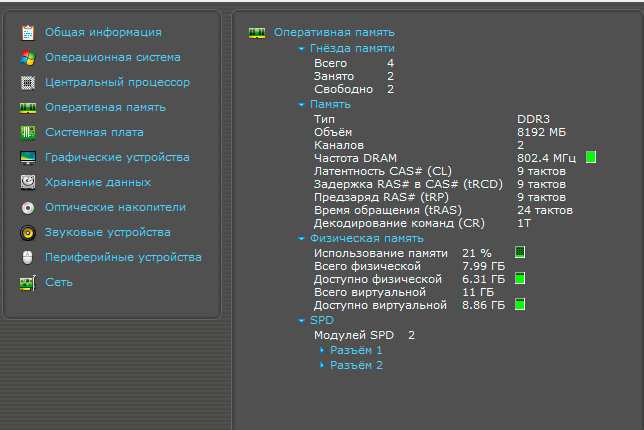644x430 pixels.
Task: Click the Модулей SPD label
Action: point(354,336)
